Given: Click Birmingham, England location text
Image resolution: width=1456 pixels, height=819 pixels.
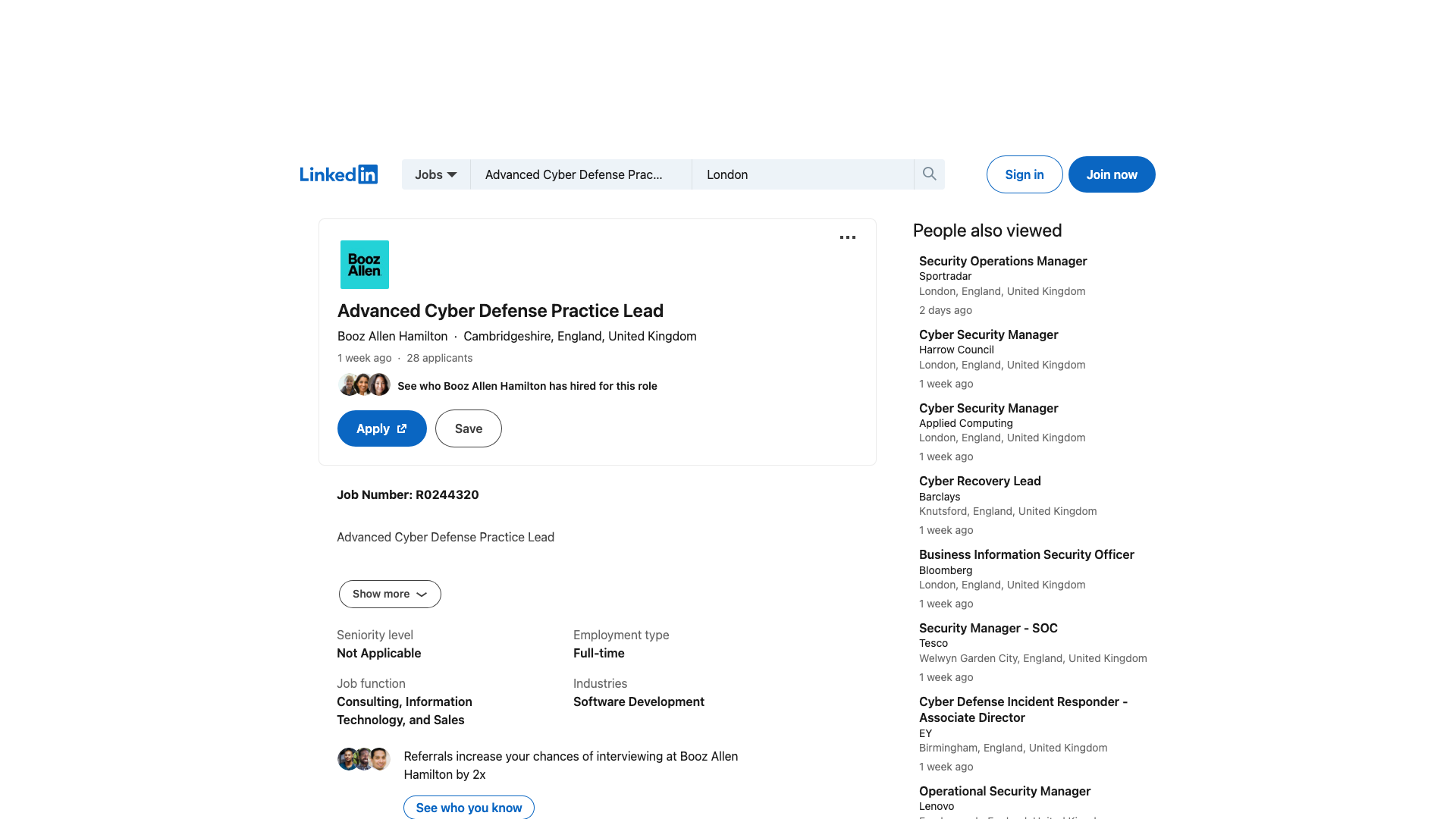Looking at the screenshot, I should point(1013,748).
